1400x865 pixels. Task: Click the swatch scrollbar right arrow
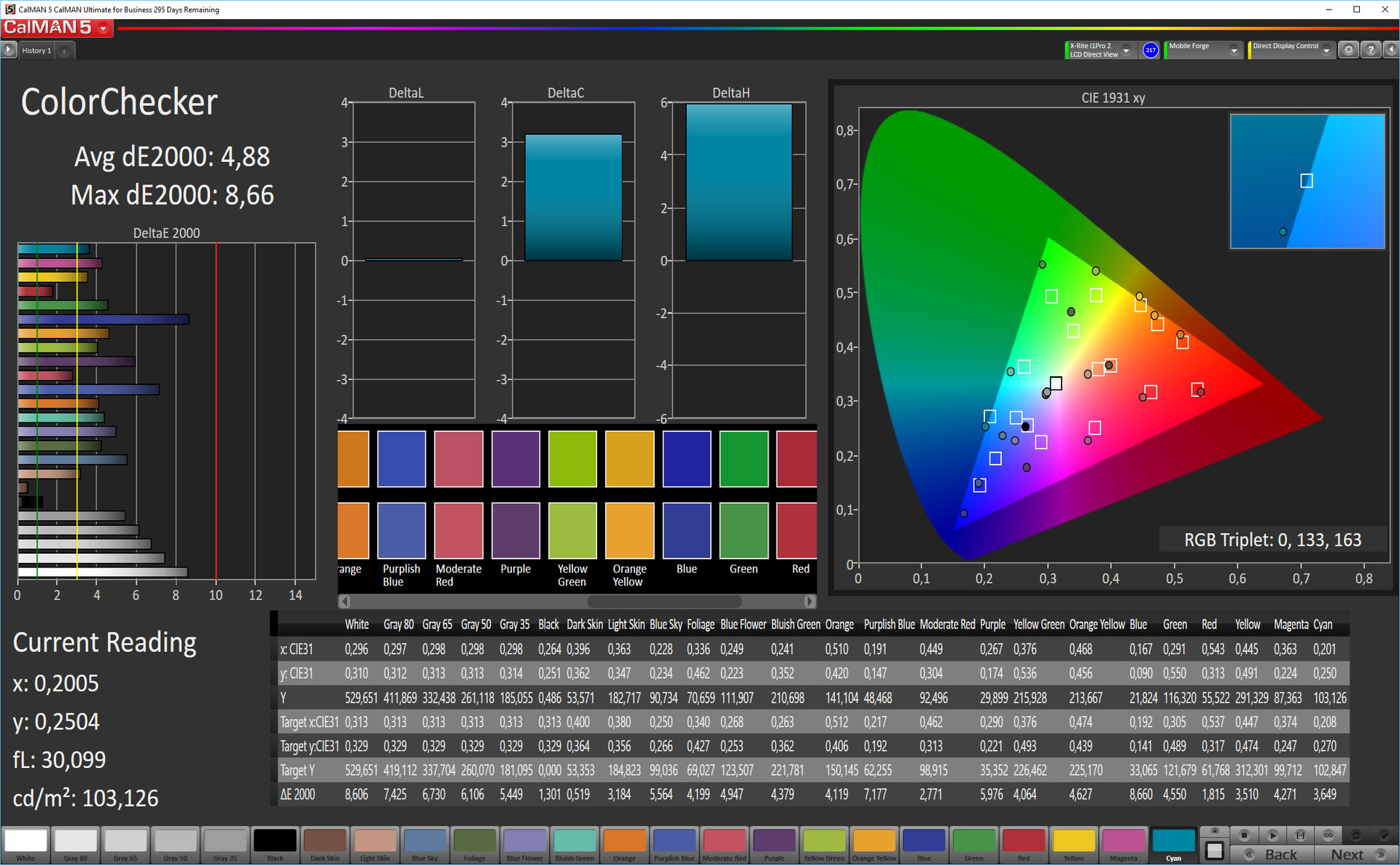coord(809,602)
